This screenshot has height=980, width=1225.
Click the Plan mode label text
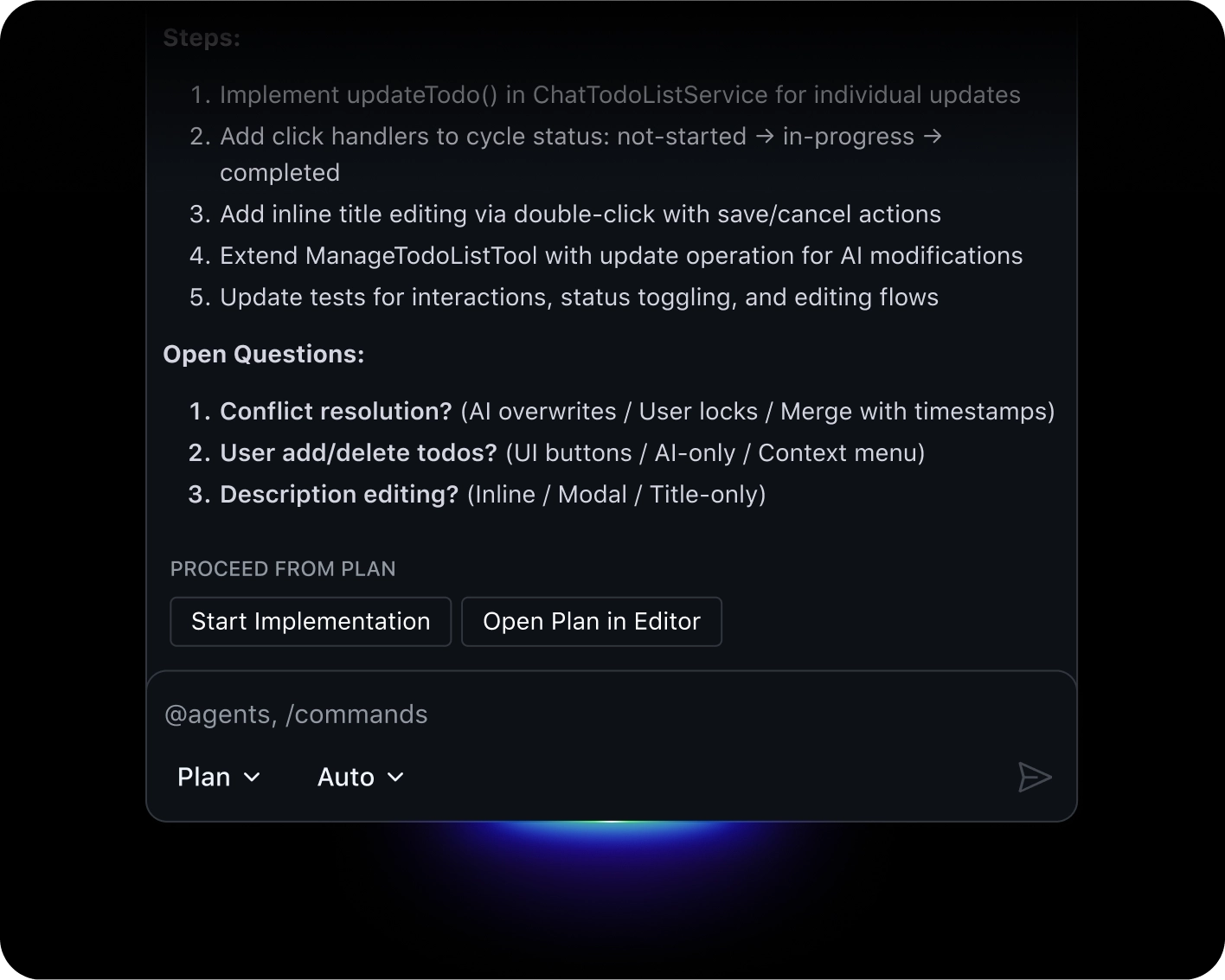[x=204, y=777]
